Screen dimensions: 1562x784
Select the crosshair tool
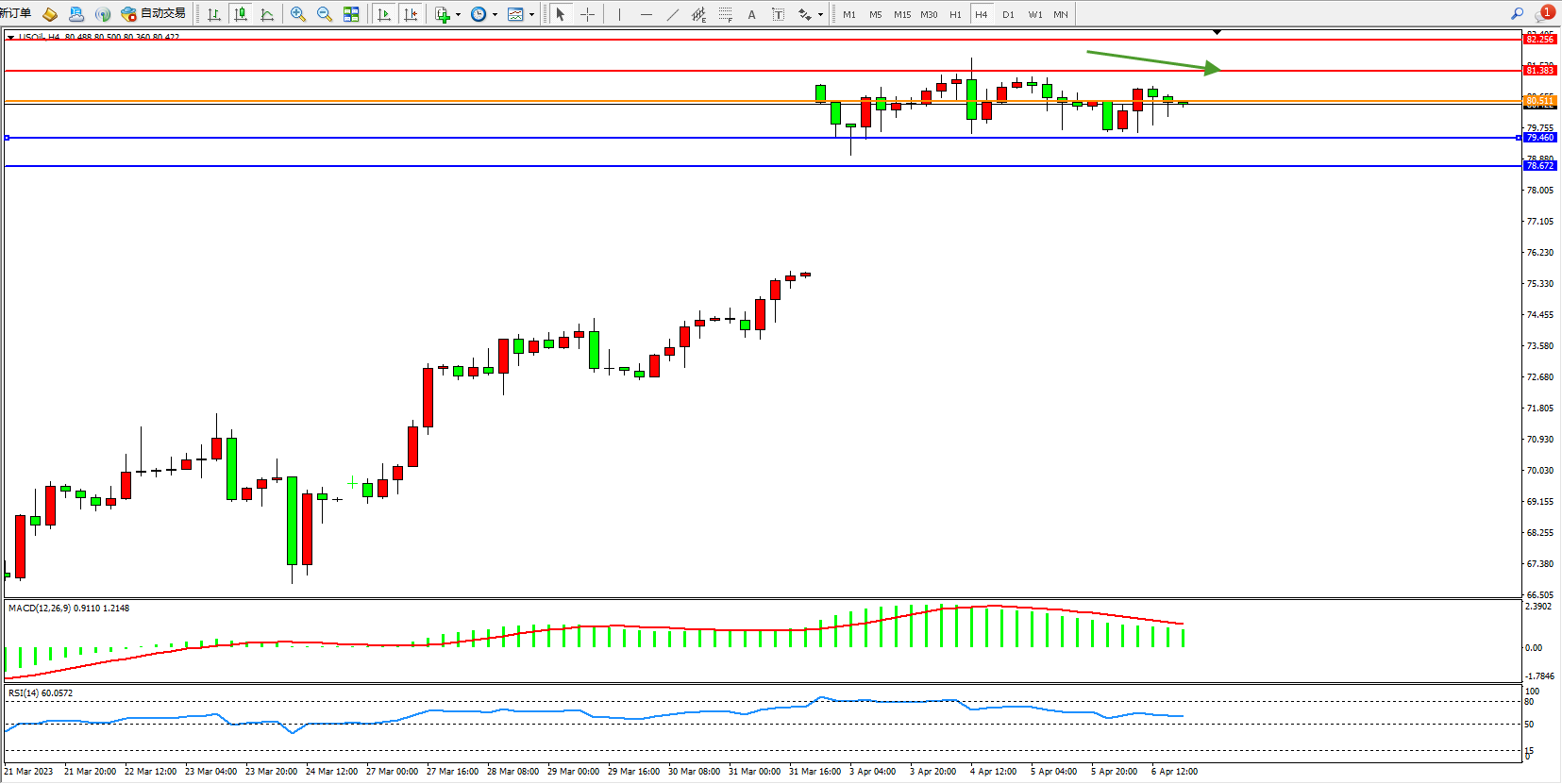coord(587,14)
